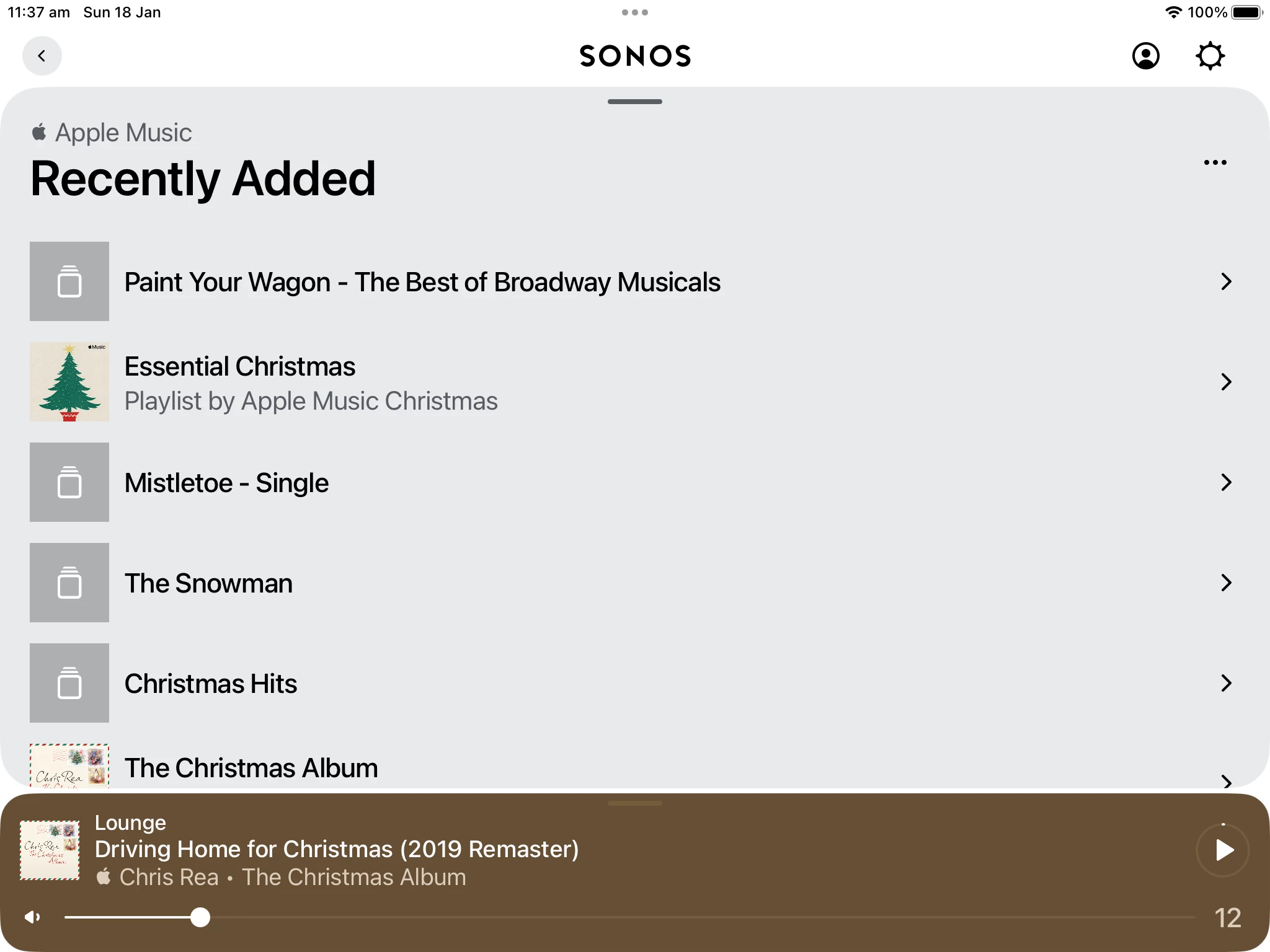Image resolution: width=1270 pixels, height=952 pixels.
Task: Click the Paint Your Wagon album placeholder icon
Action: click(x=69, y=281)
